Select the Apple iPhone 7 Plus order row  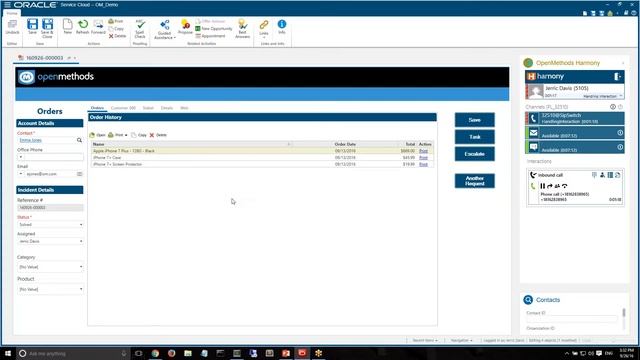(x=261, y=151)
